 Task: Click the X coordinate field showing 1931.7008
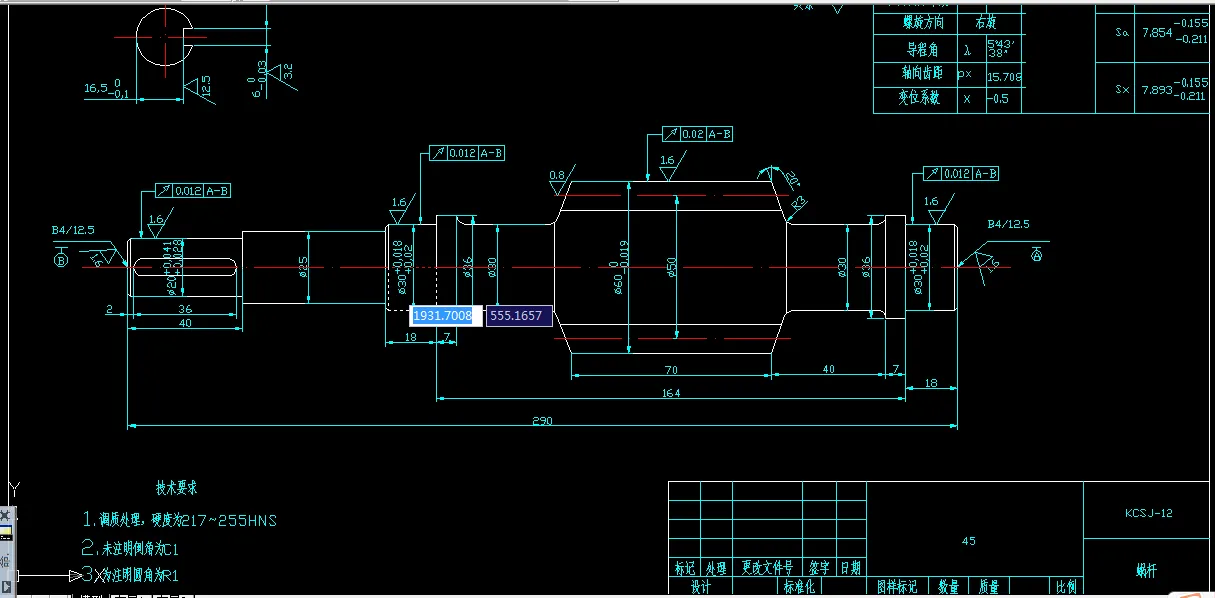[442, 315]
